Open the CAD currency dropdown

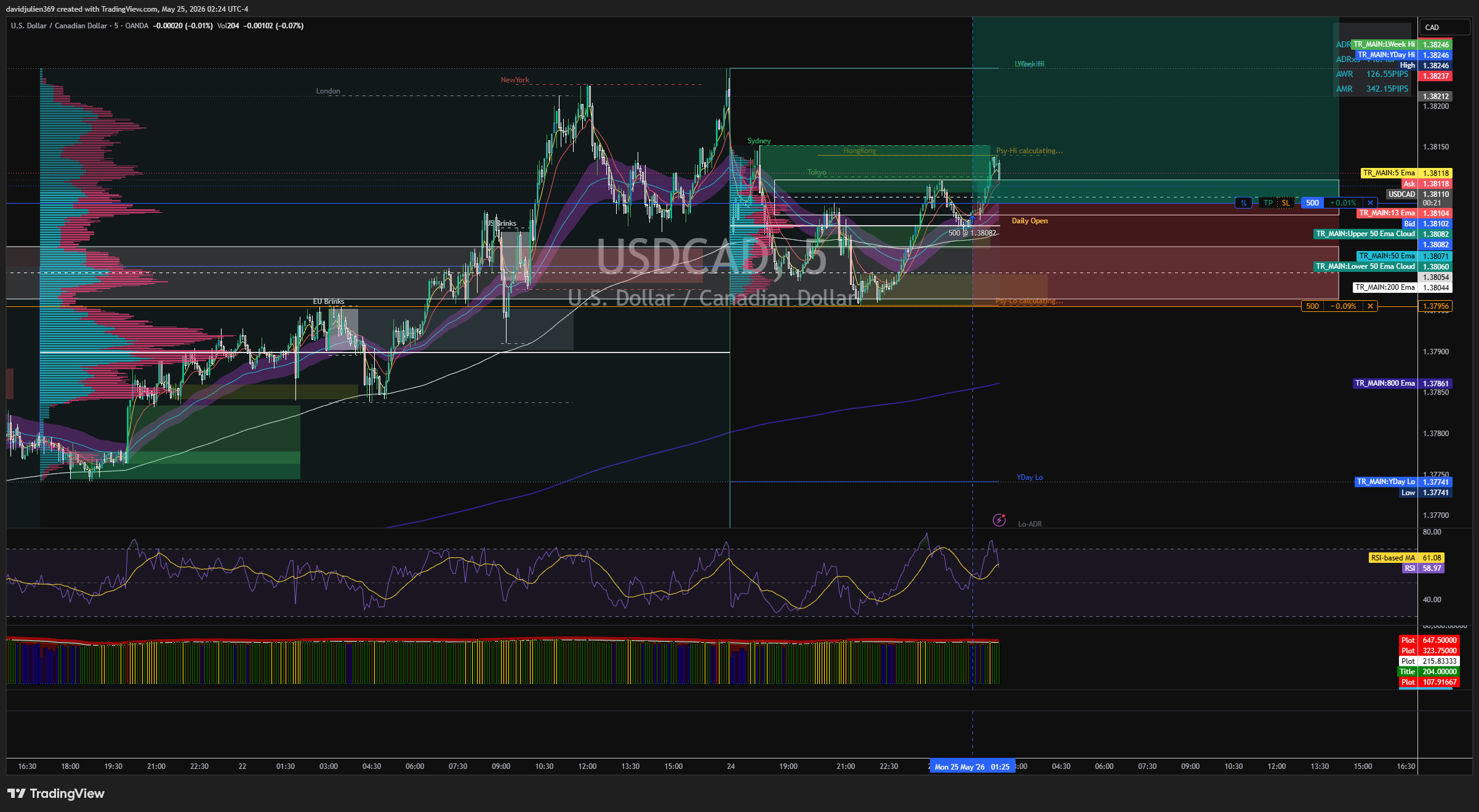point(1444,28)
